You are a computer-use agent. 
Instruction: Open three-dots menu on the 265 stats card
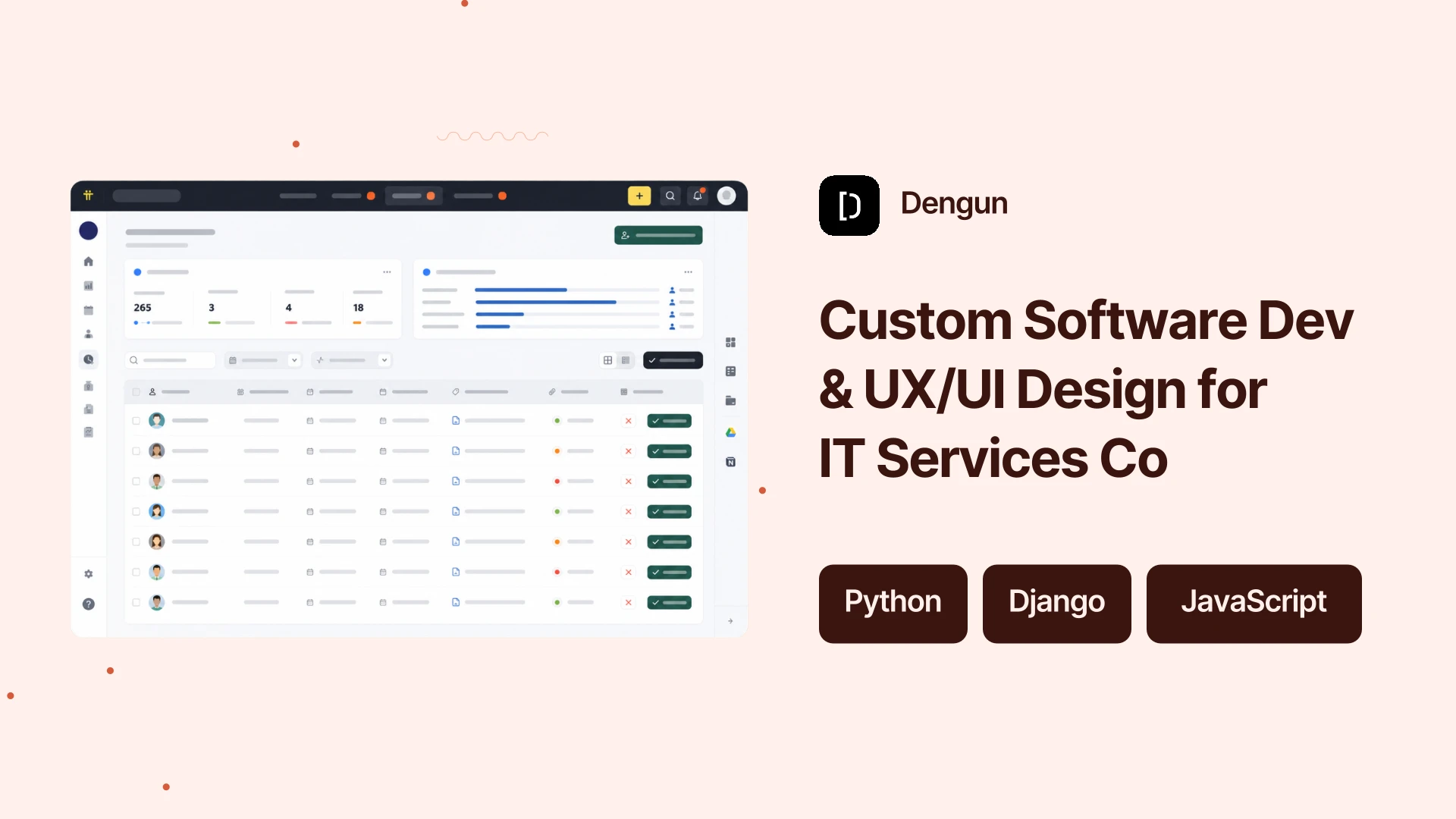[388, 271]
